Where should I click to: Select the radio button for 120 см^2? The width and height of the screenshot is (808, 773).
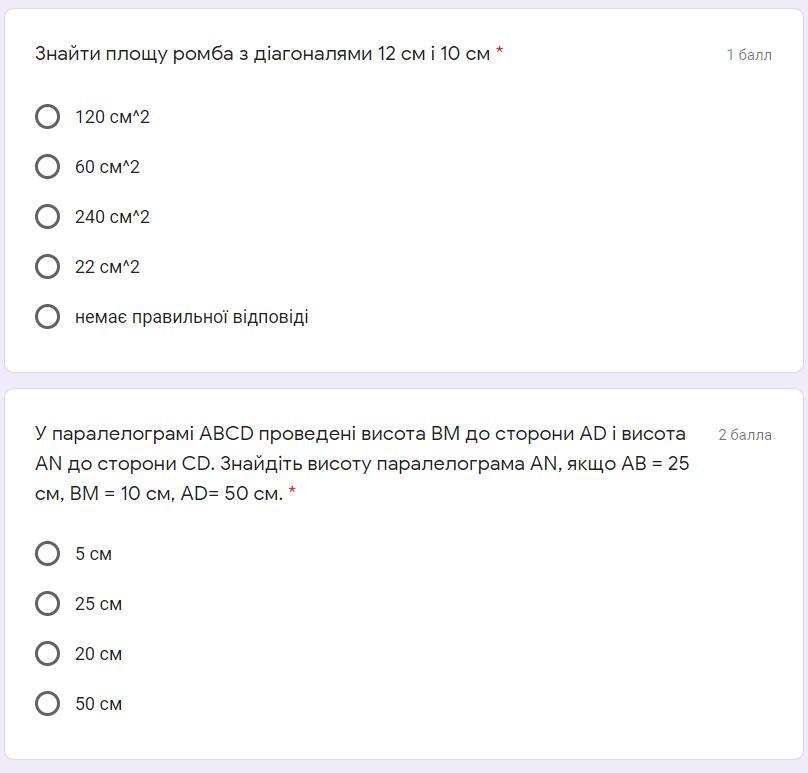47,117
